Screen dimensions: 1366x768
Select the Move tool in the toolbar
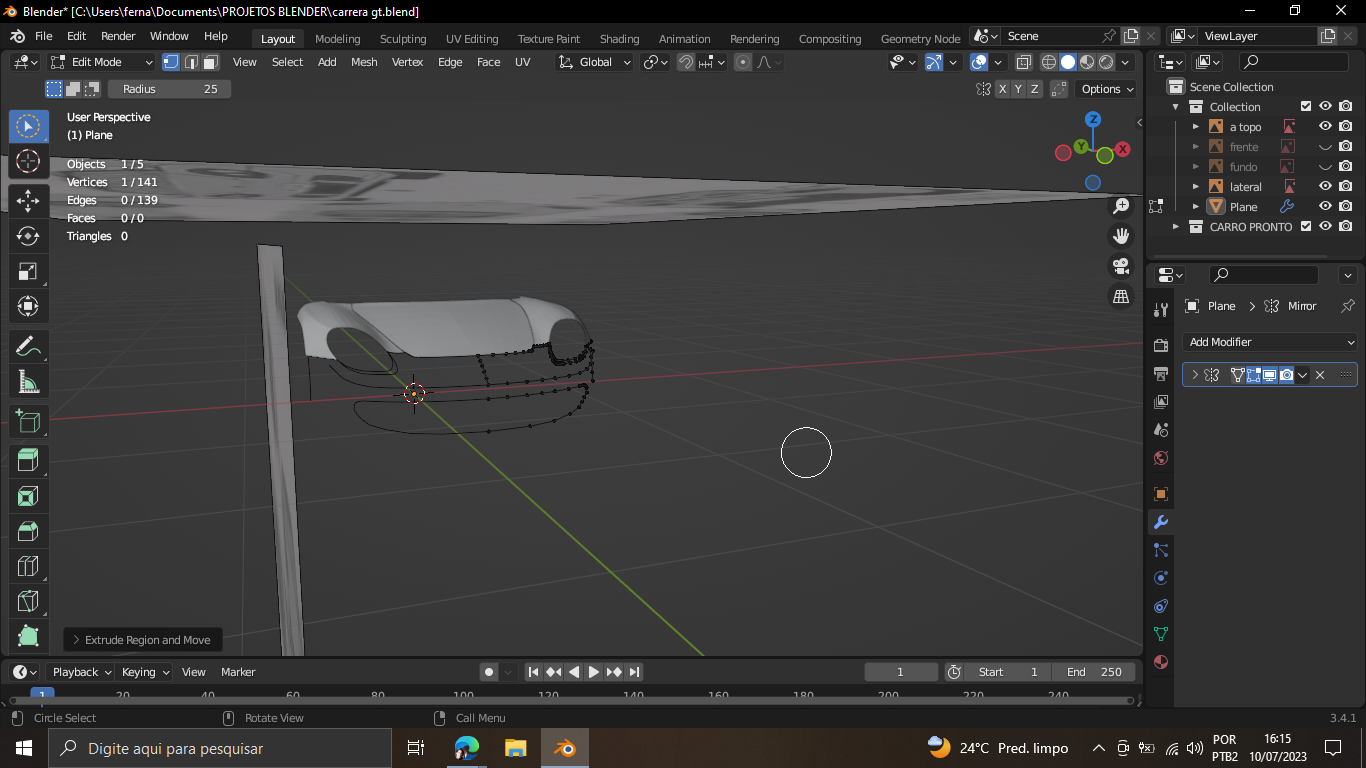(x=28, y=199)
